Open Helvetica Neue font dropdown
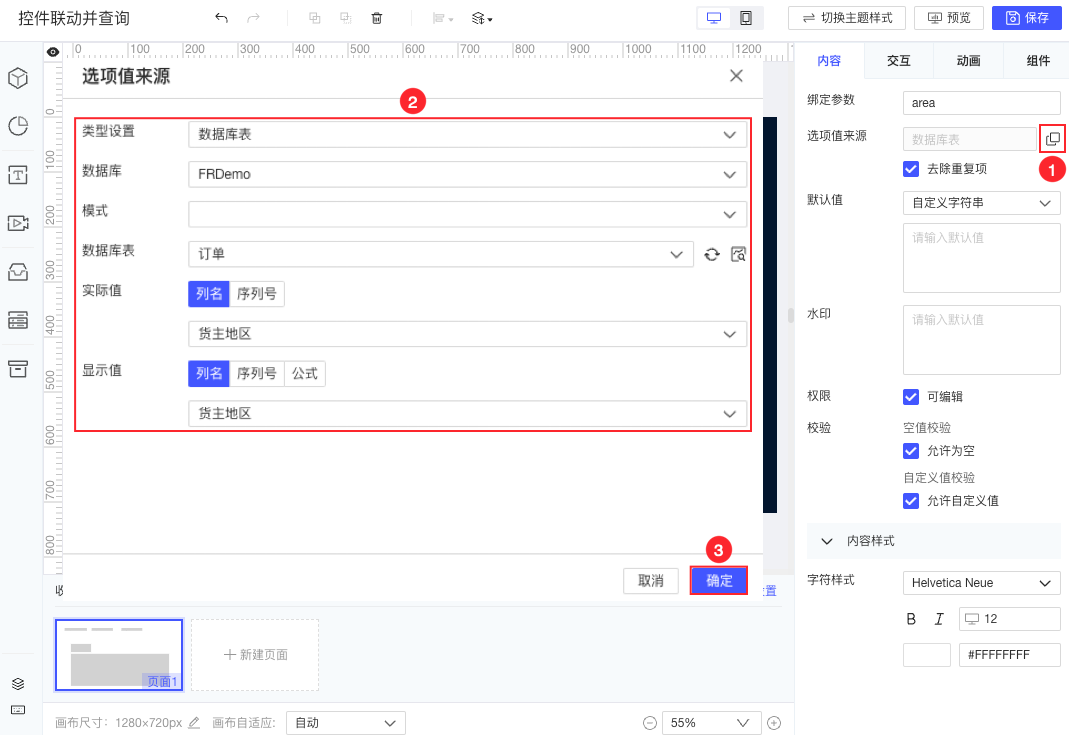Viewport: 1069px width, 735px height. pyautogui.click(x=981, y=583)
